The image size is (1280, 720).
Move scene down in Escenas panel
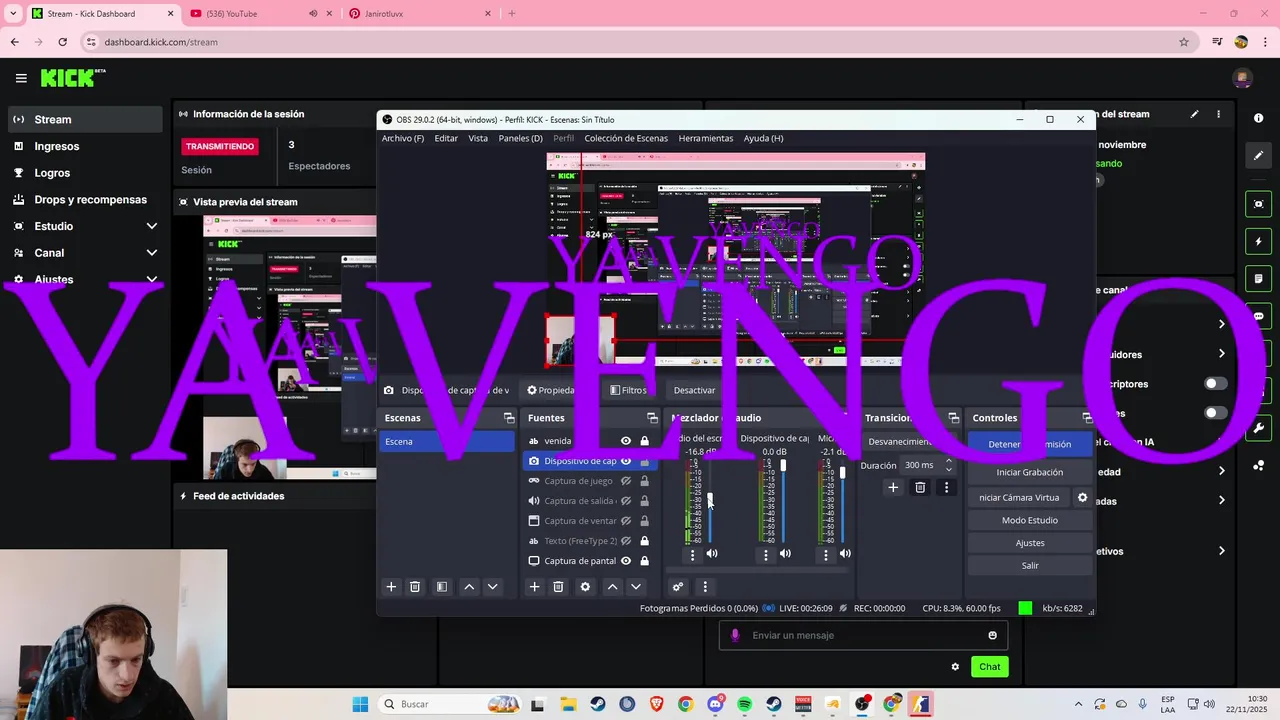click(x=492, y=587)
